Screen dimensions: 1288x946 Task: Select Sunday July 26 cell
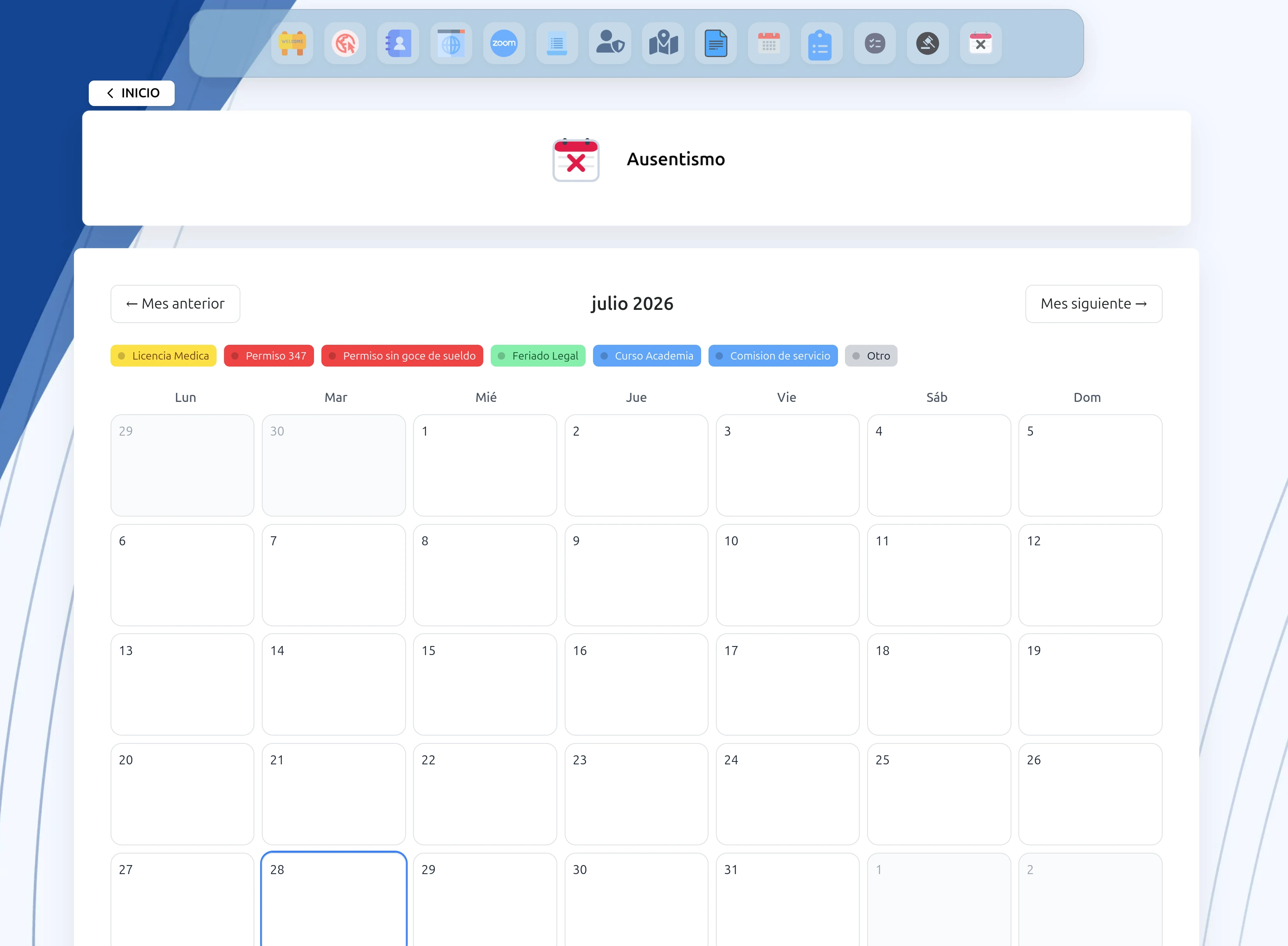click(1090, 794)
